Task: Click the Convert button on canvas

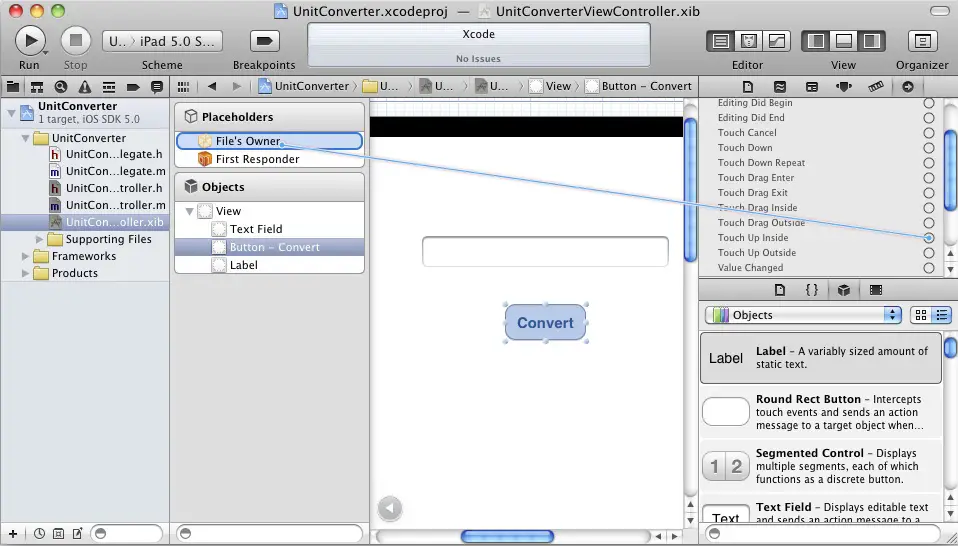Action: point(545,323)
